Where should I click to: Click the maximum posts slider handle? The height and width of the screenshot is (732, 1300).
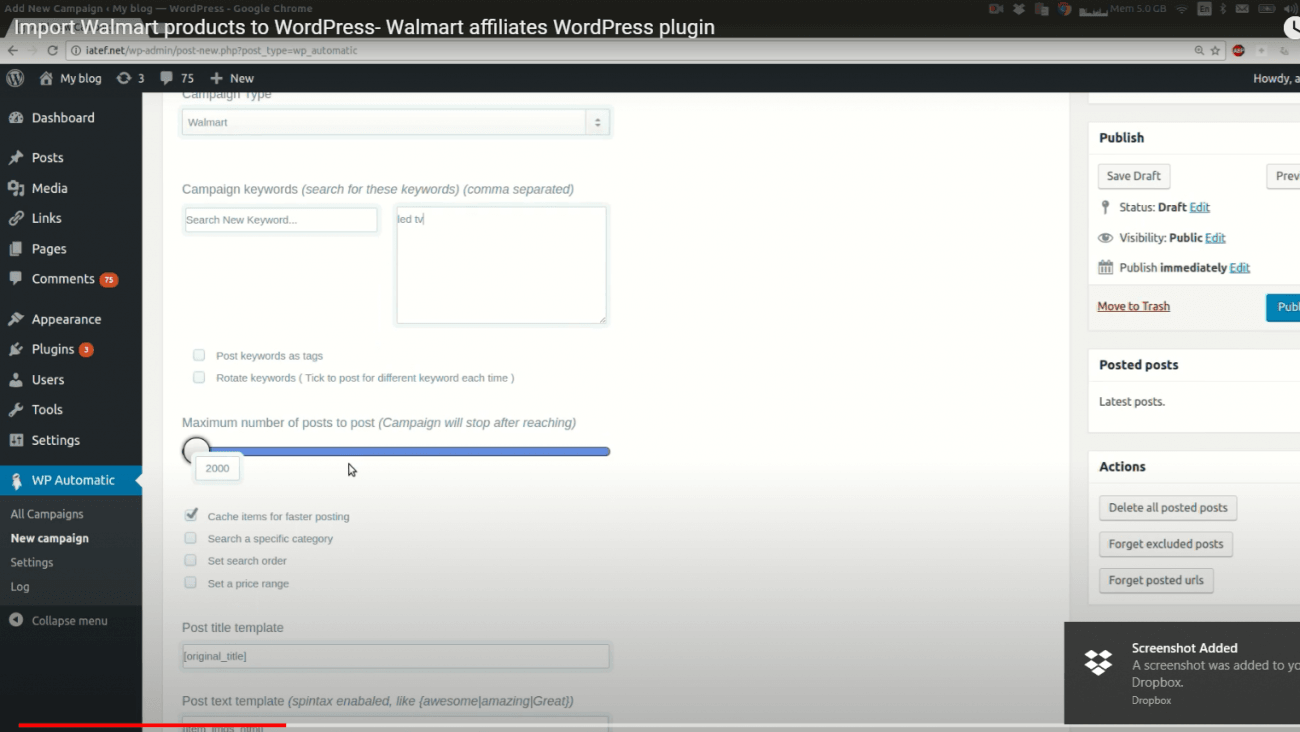pos(197,450)
